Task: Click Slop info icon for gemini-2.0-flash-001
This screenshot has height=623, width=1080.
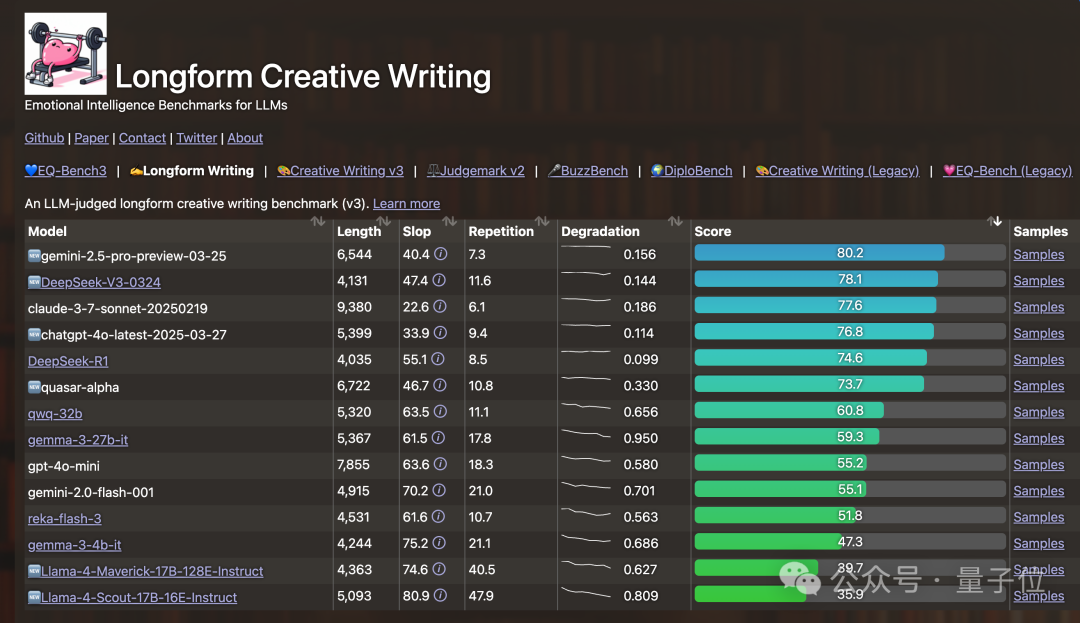Action: coord(439,490)
